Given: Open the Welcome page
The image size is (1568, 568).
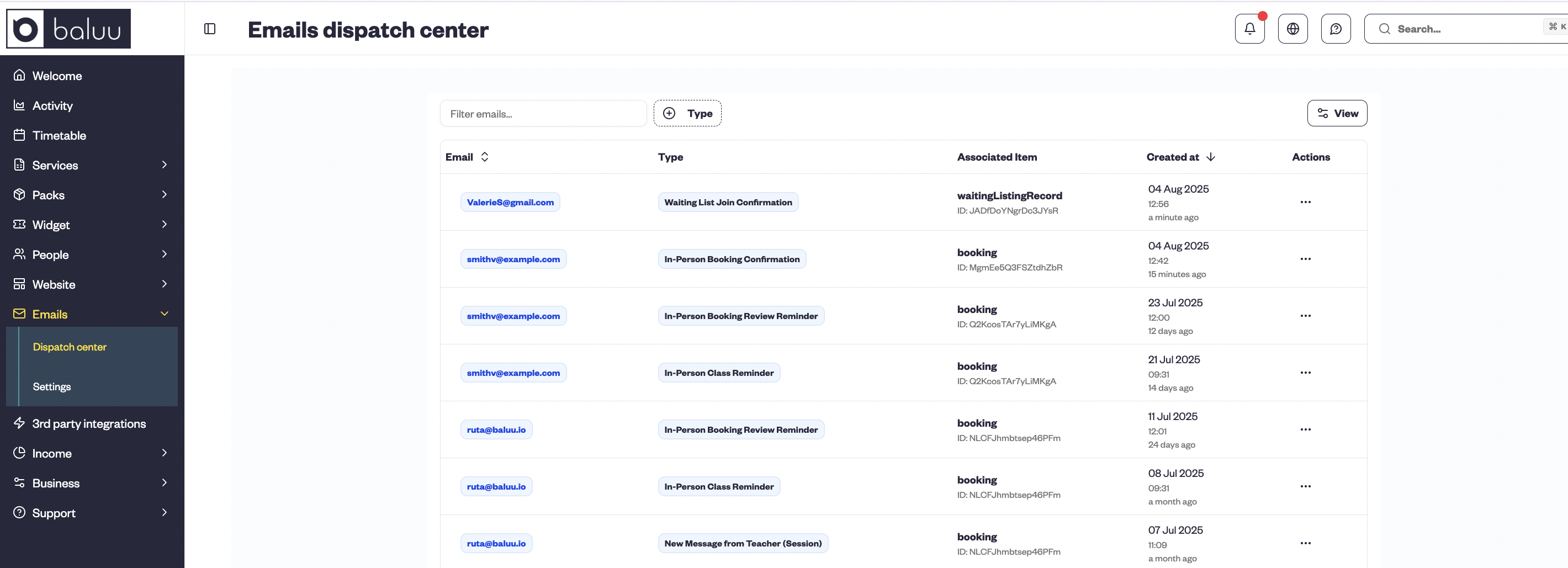Looking at the screenshot, I should click(x=57, y=76).
